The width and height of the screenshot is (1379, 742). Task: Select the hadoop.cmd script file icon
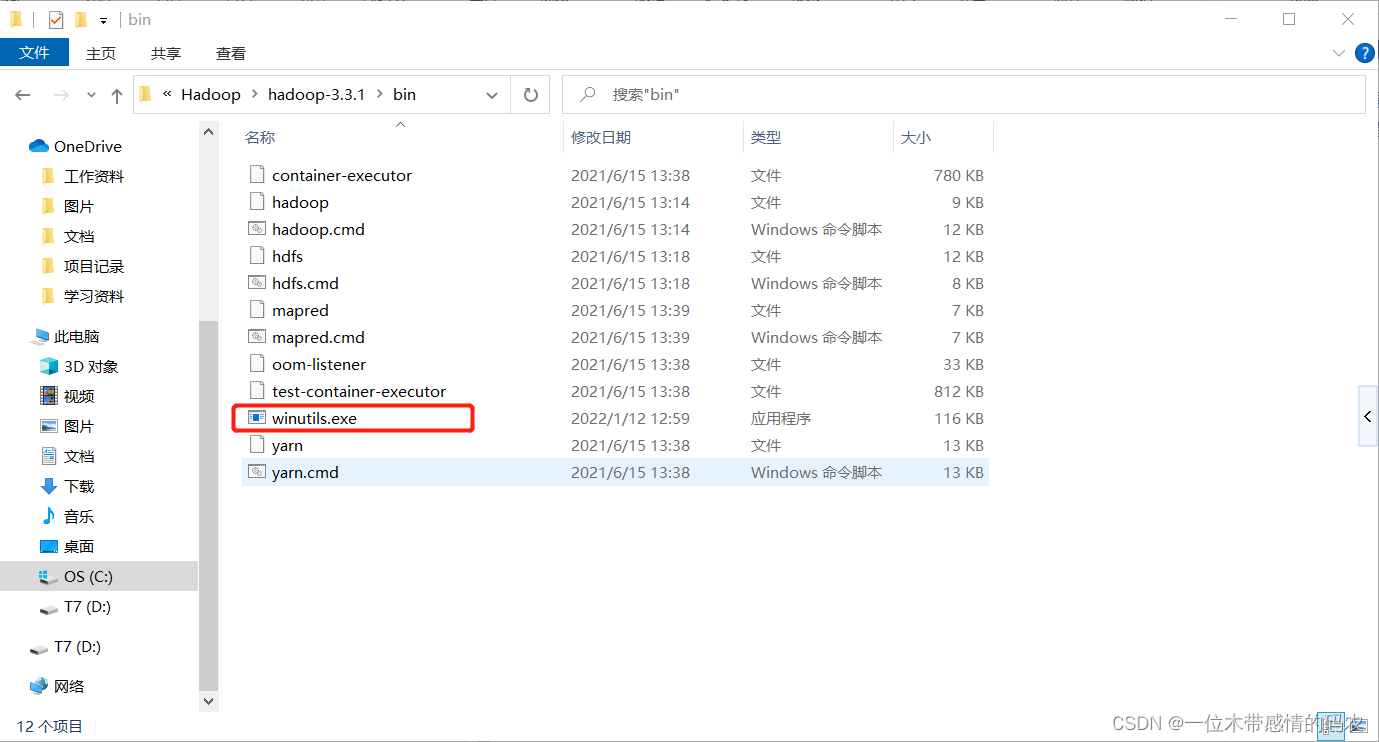click(x=257, y=229)
